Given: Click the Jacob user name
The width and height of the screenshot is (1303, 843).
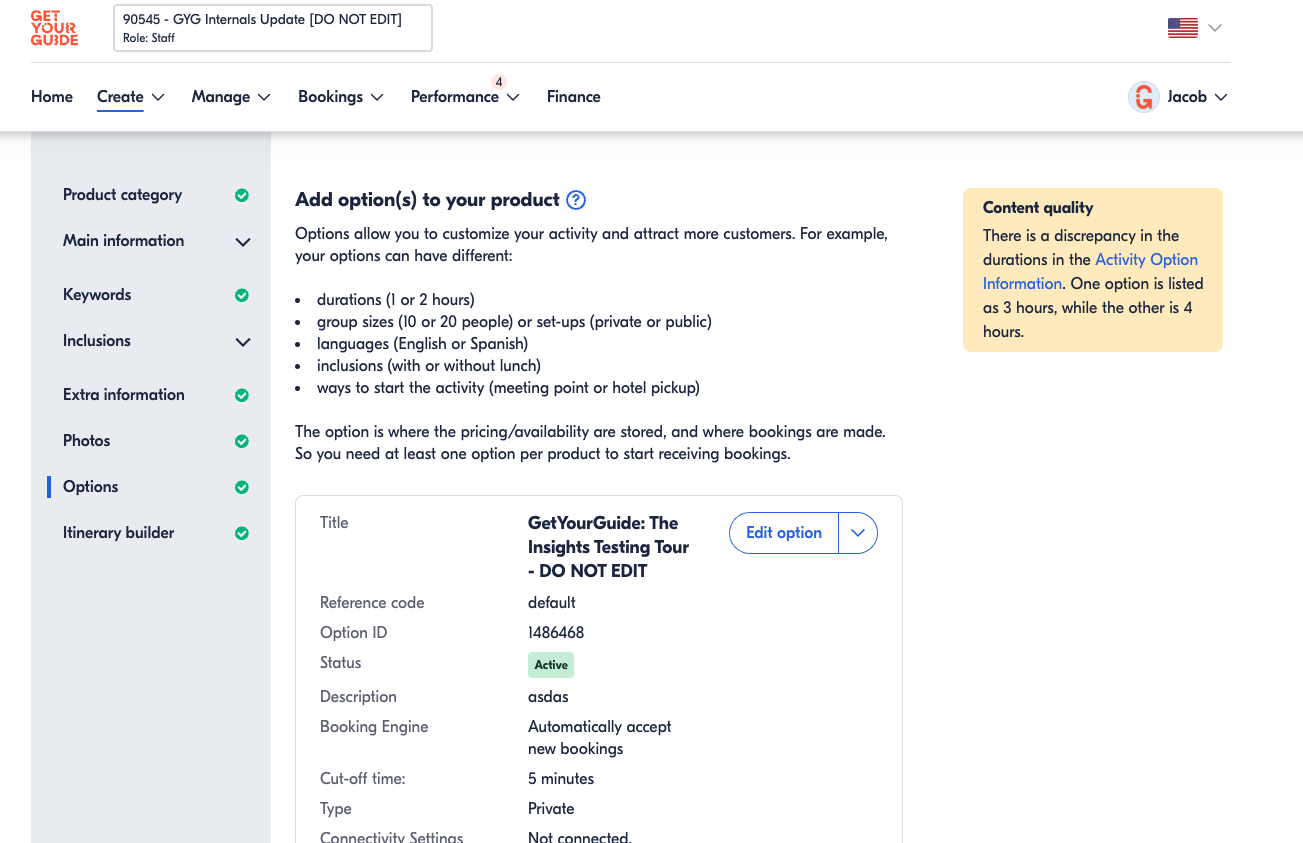Looking at the screenshot, I should click(1187, 97).
